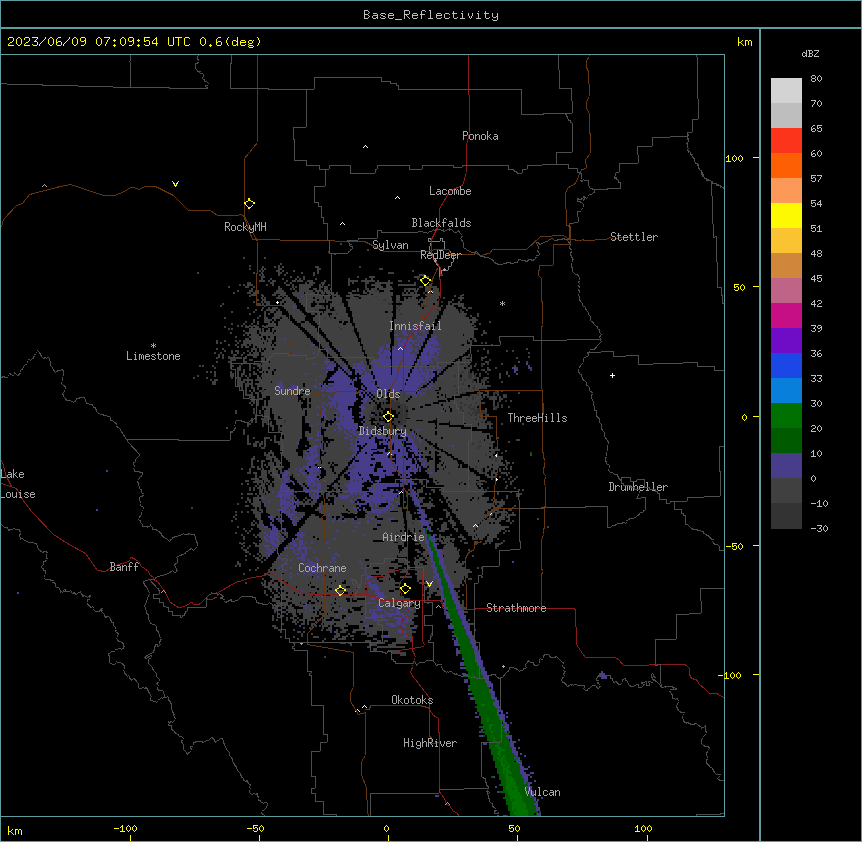Click the dBZ legend heading
This screenshot has height=842, width=862.
(810, 53)
